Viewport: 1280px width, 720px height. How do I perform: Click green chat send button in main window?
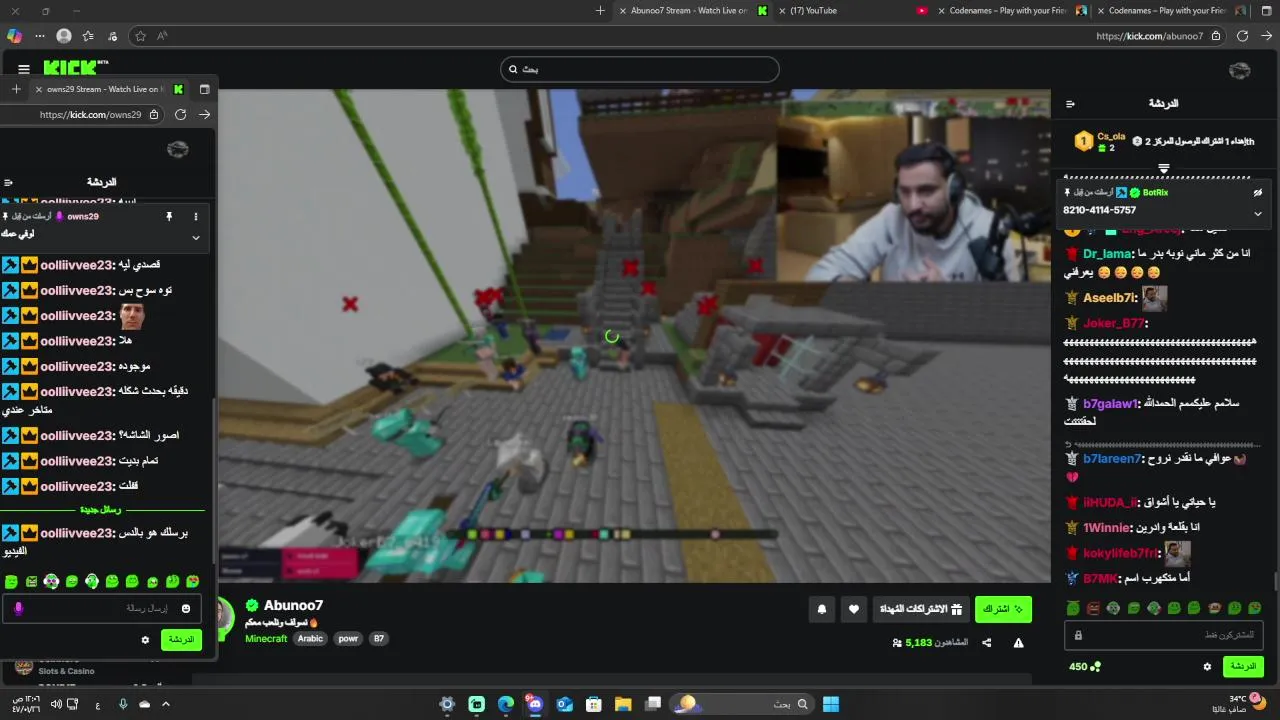1243,667
